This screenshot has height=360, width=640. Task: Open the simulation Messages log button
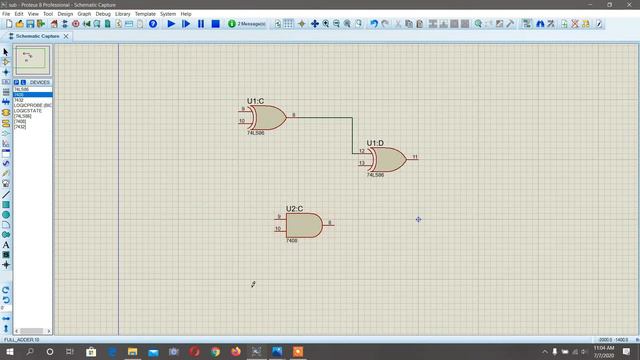[247, 24]
